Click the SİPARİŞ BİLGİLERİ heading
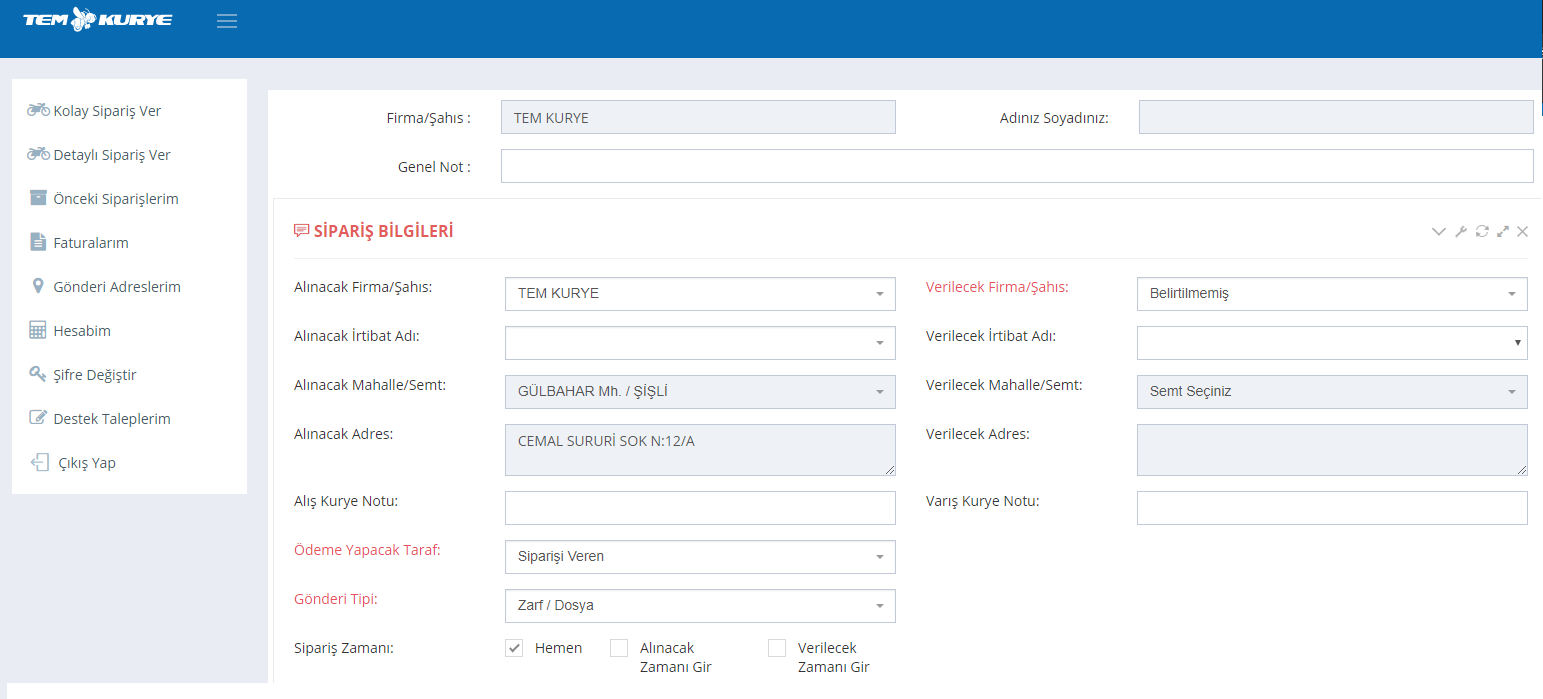 tap(384, 231)
